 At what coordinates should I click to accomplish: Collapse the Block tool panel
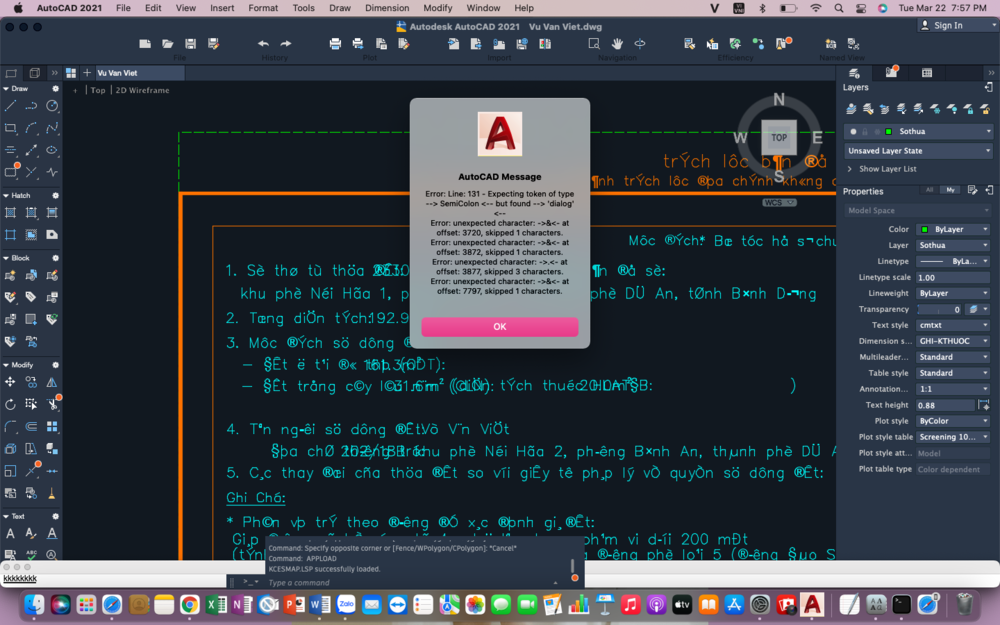(6, 258)
